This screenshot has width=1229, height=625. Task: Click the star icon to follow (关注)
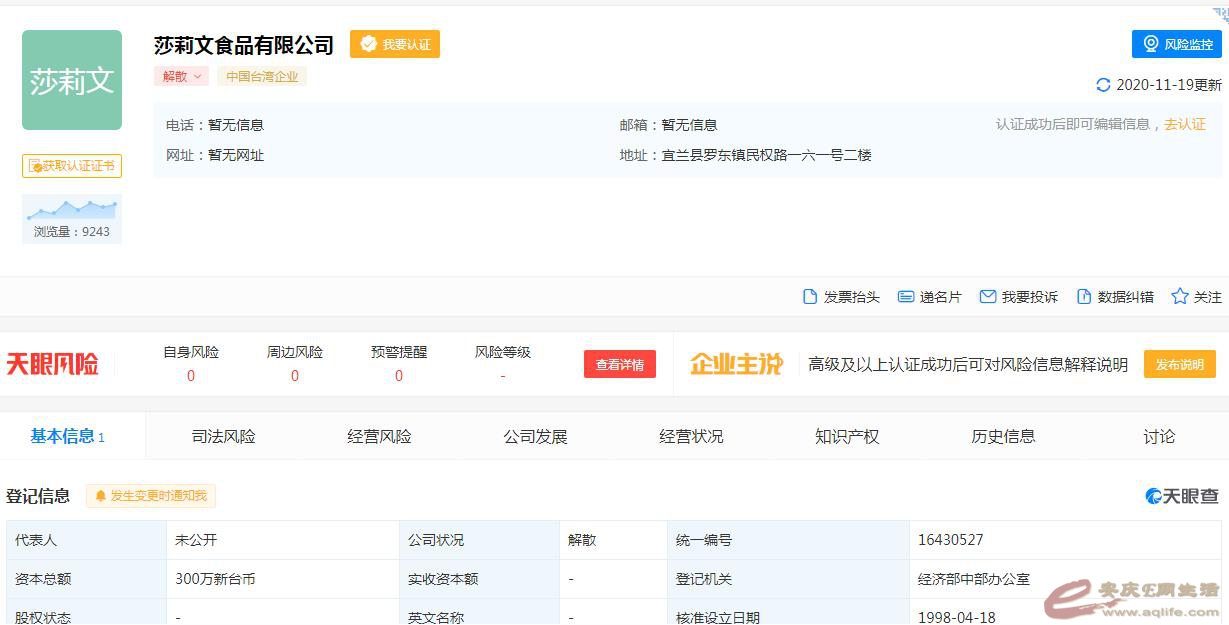(1180, 297)
